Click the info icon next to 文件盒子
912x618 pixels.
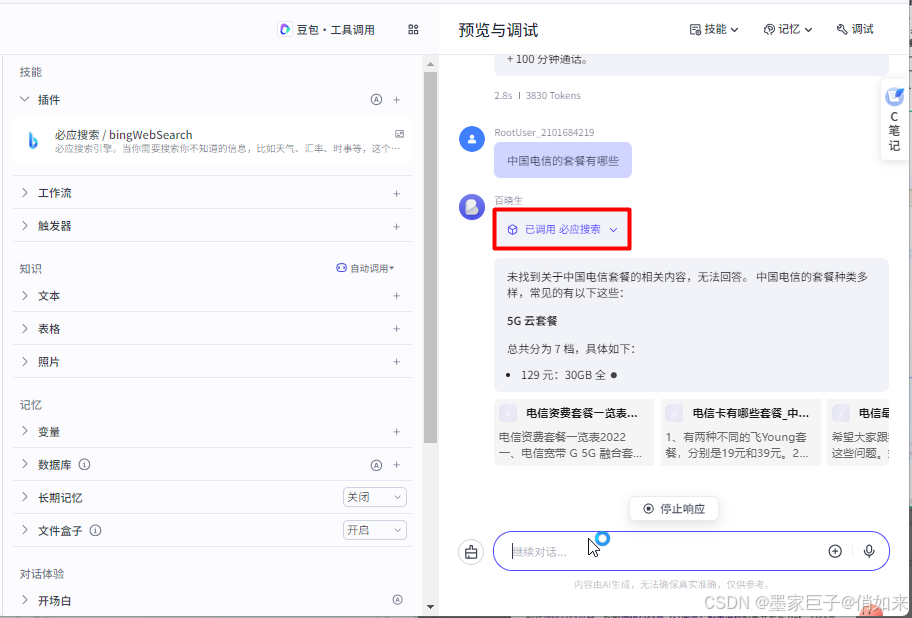point(95,530)
